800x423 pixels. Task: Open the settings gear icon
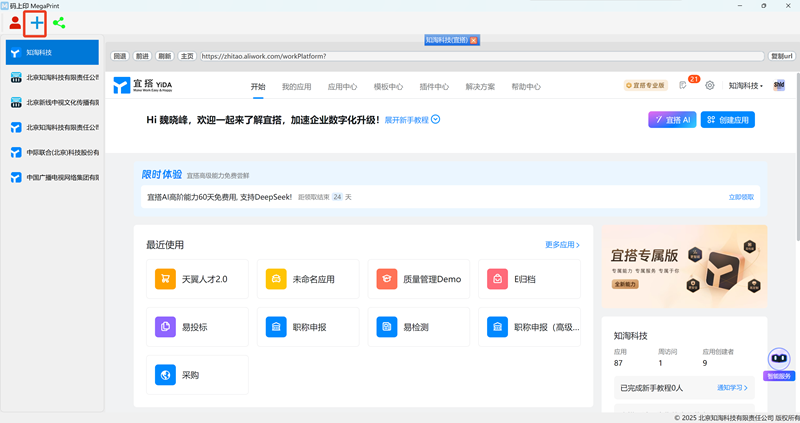710,85
